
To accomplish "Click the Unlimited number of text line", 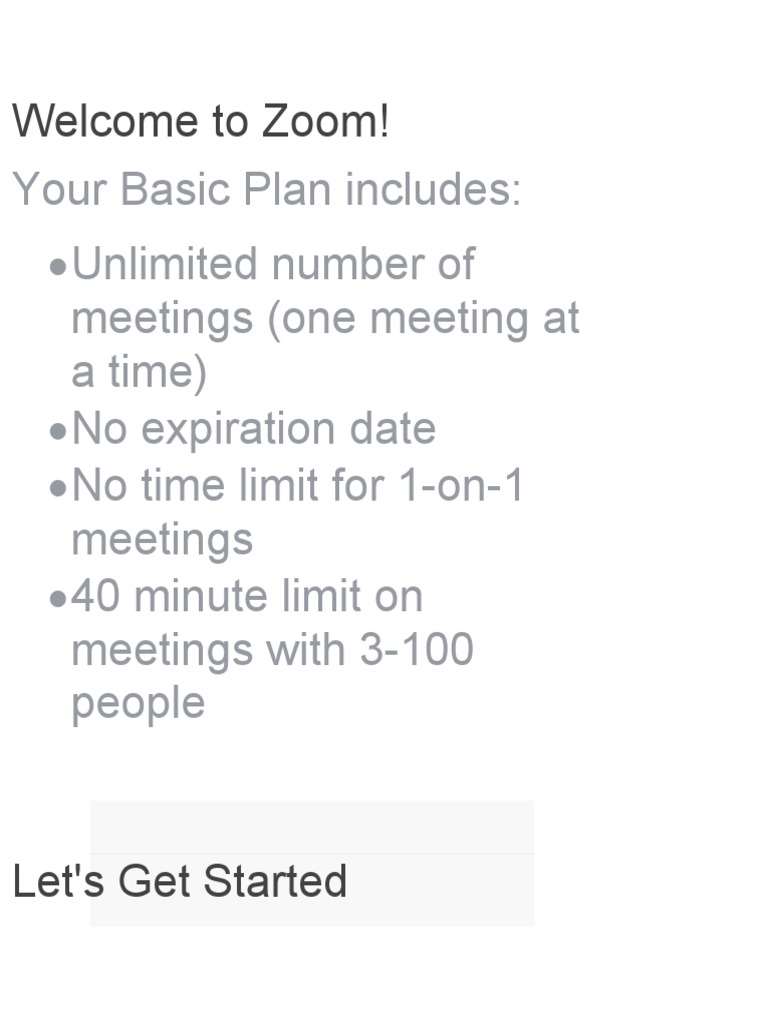I will [273, 265].
